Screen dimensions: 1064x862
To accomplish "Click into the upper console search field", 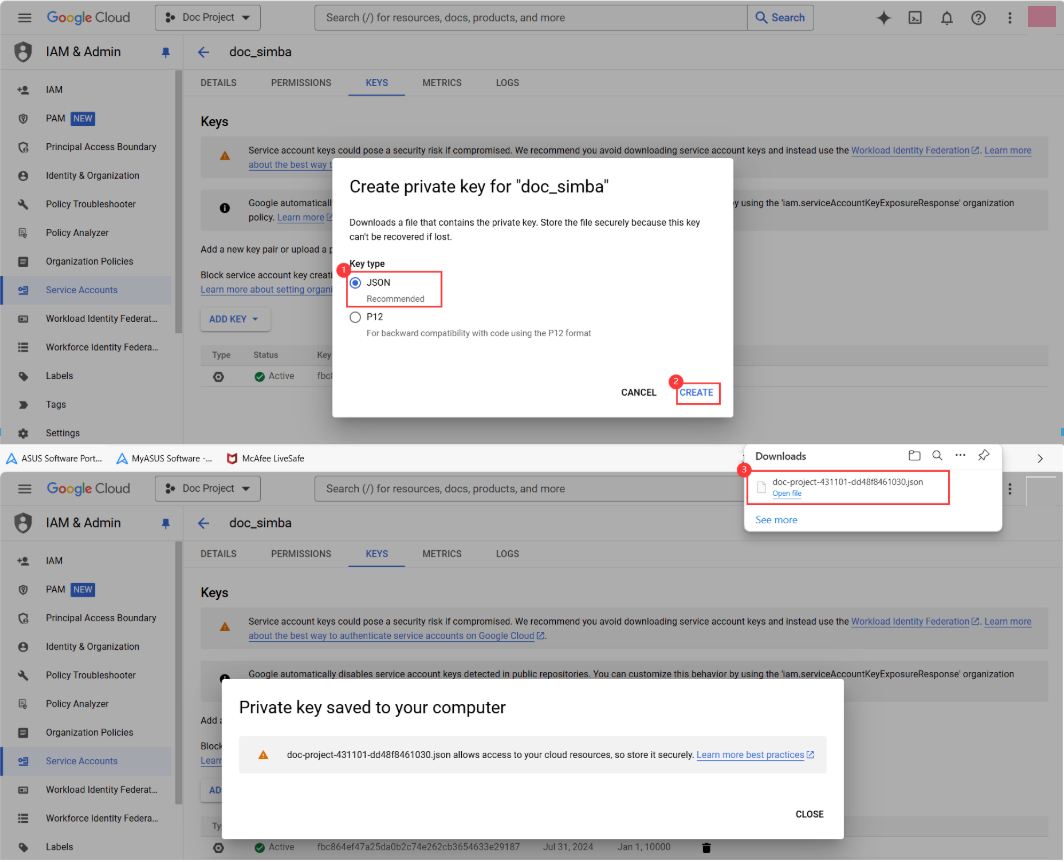I will click(x=531, y=18).
